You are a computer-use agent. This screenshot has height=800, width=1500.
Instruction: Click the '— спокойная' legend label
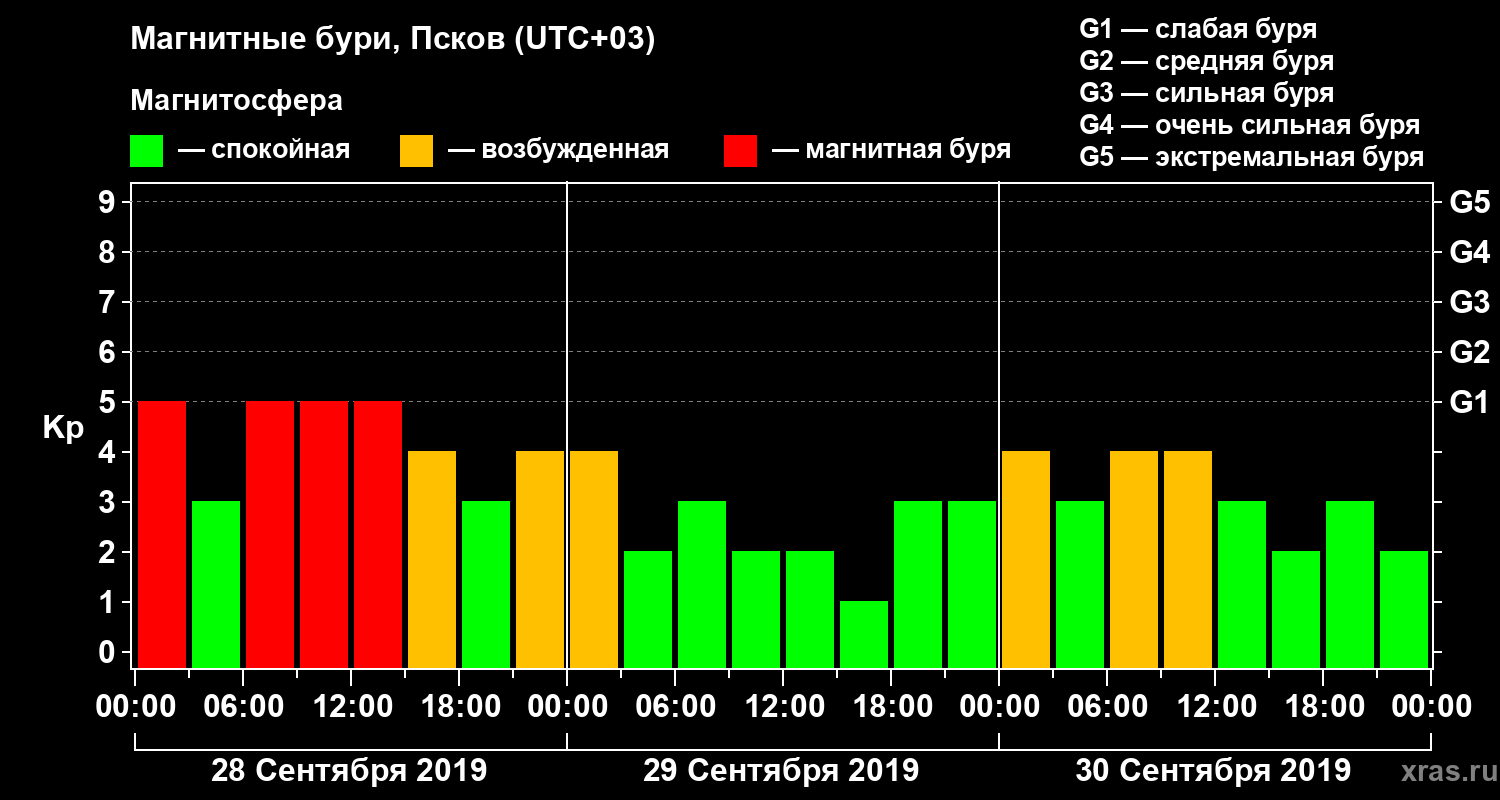coord(264,151)
